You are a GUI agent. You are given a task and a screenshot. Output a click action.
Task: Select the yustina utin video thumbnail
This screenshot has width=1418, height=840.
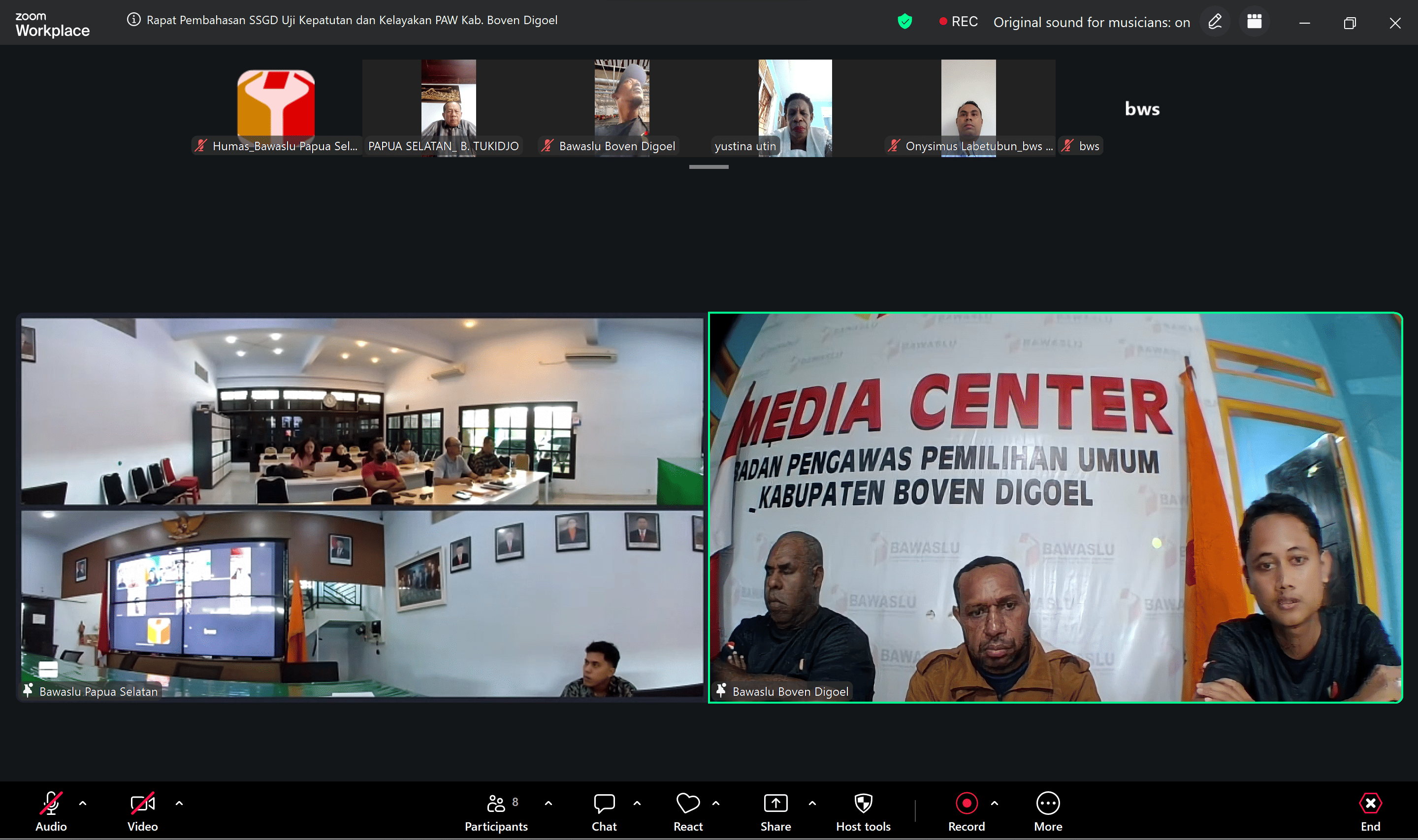point(795,108)
